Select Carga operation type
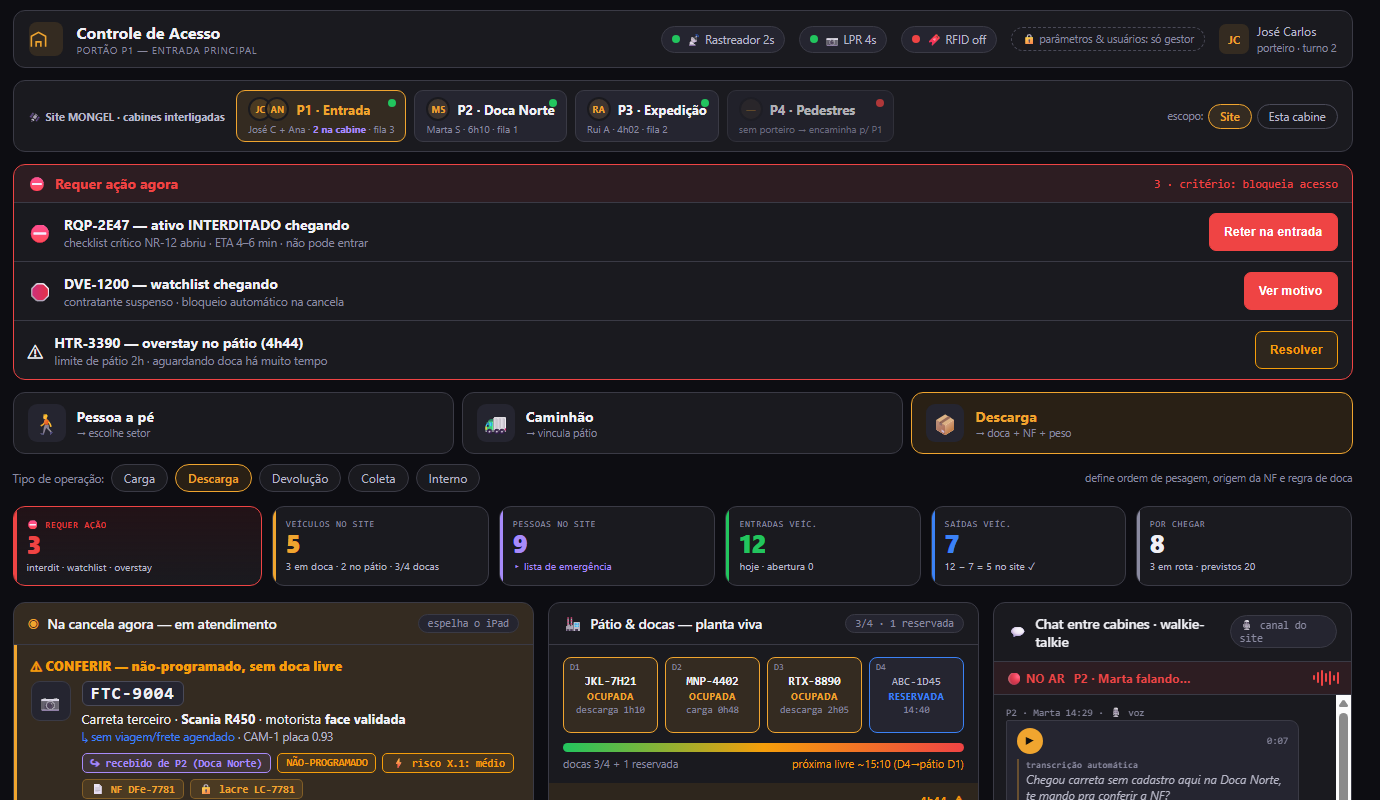This screenshot has height=800, width=1380. pyautogui.click(x=139, y=479)
